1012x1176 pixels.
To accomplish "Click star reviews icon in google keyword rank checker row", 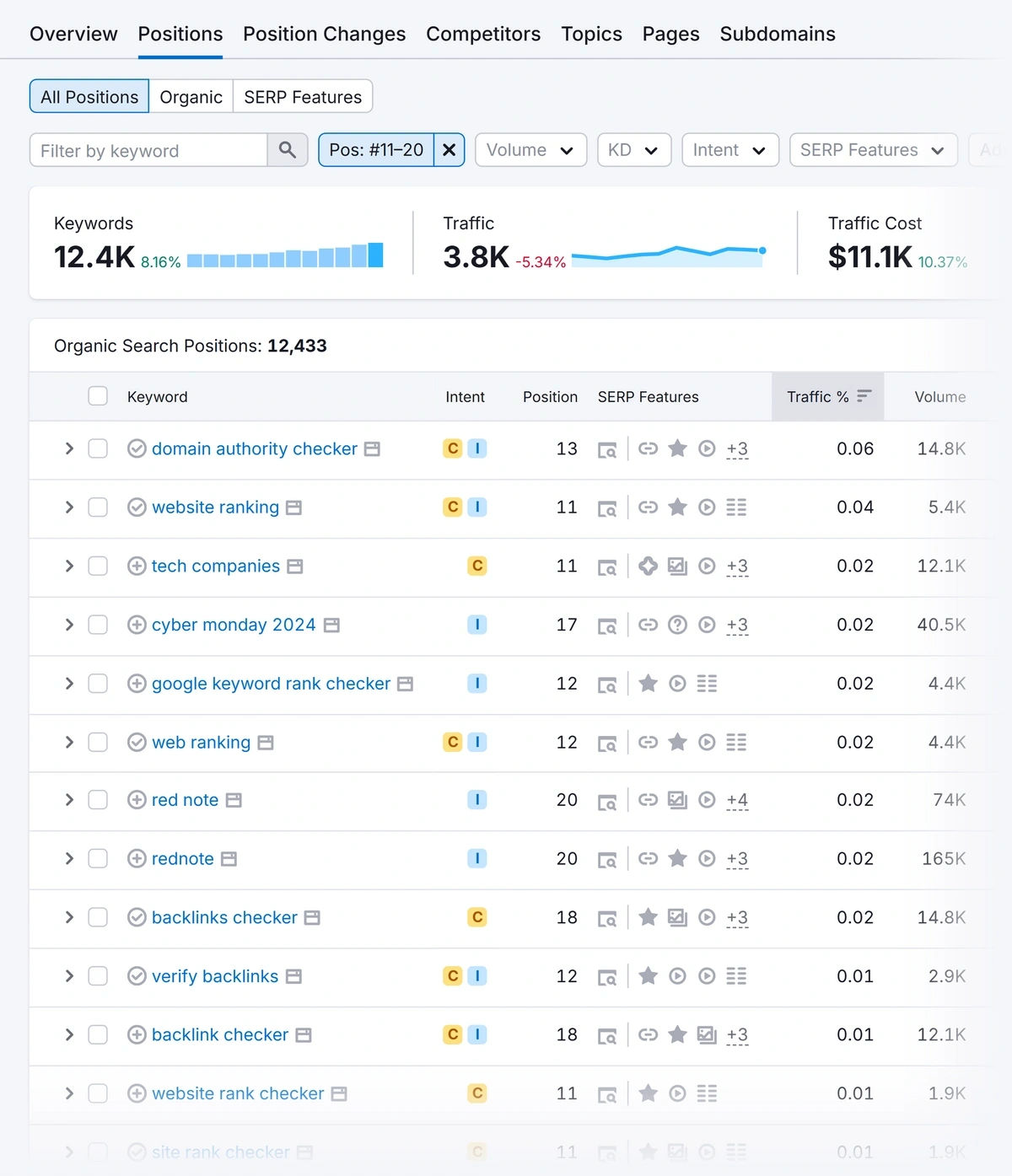I will click(x=648, y=684).
